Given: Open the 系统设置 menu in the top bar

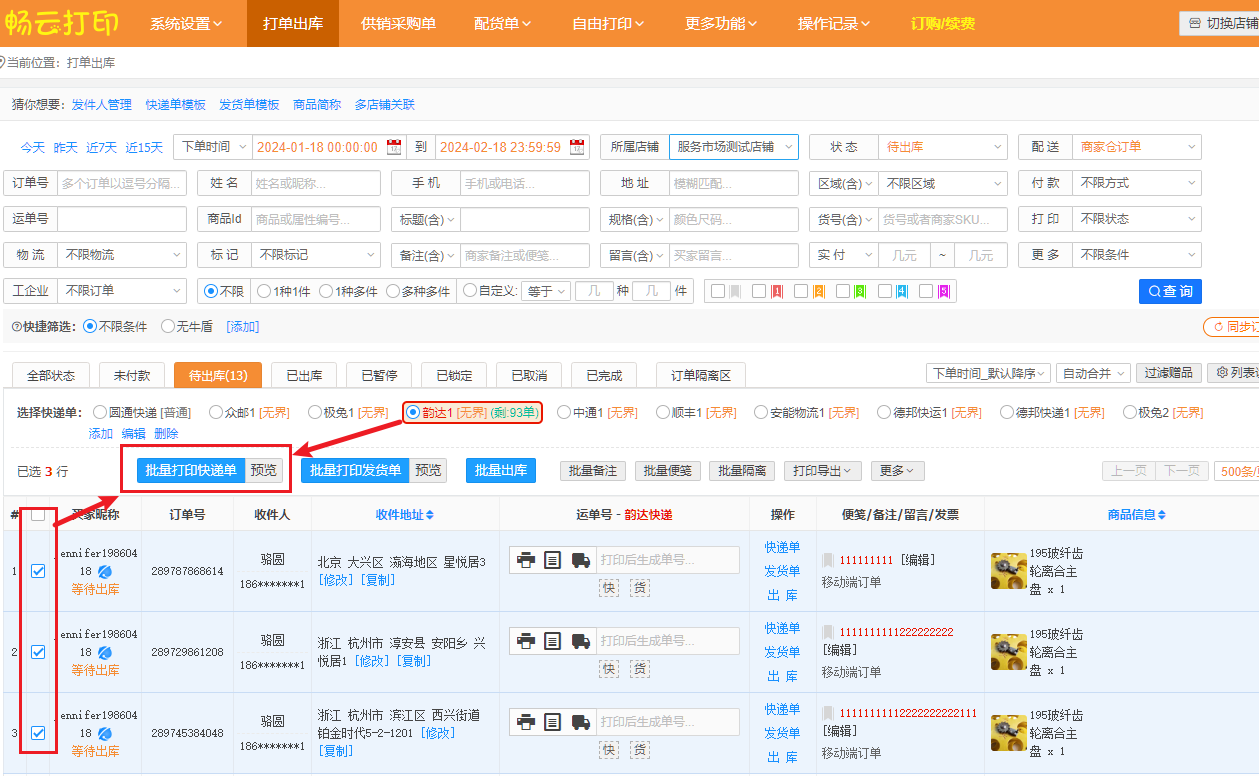Looking at the screenshot, I should [186, 23].
